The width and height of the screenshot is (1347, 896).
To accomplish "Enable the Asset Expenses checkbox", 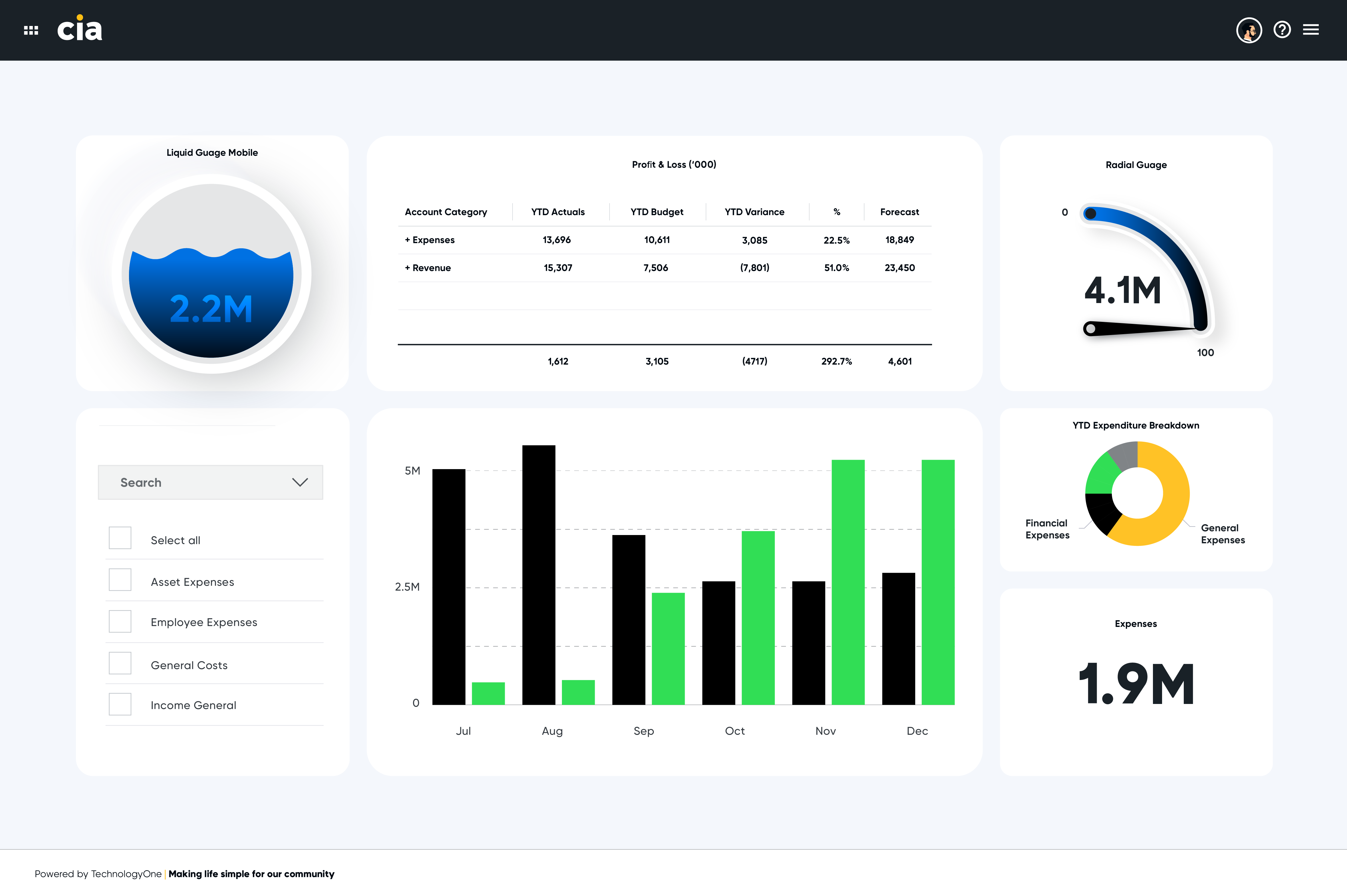I will [x=120, y=580].
